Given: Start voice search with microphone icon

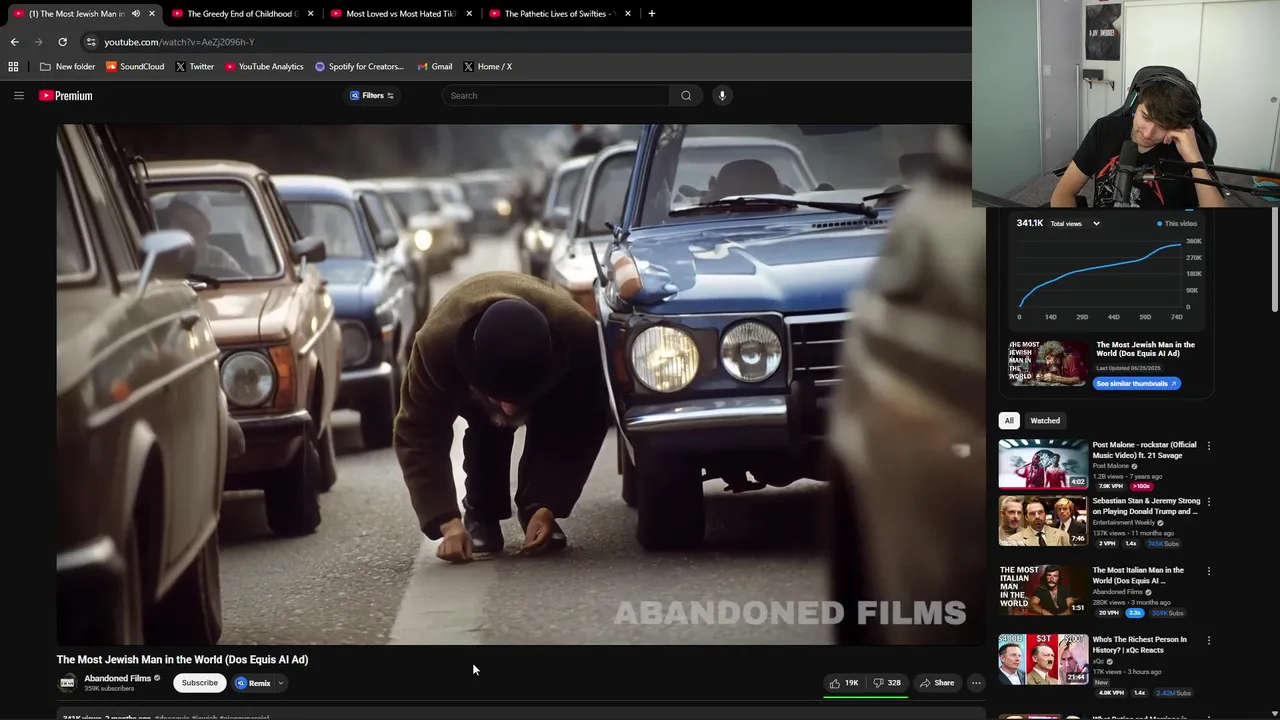Looking at the screenshot, I should pyautogui.click(x=722, y=96).
